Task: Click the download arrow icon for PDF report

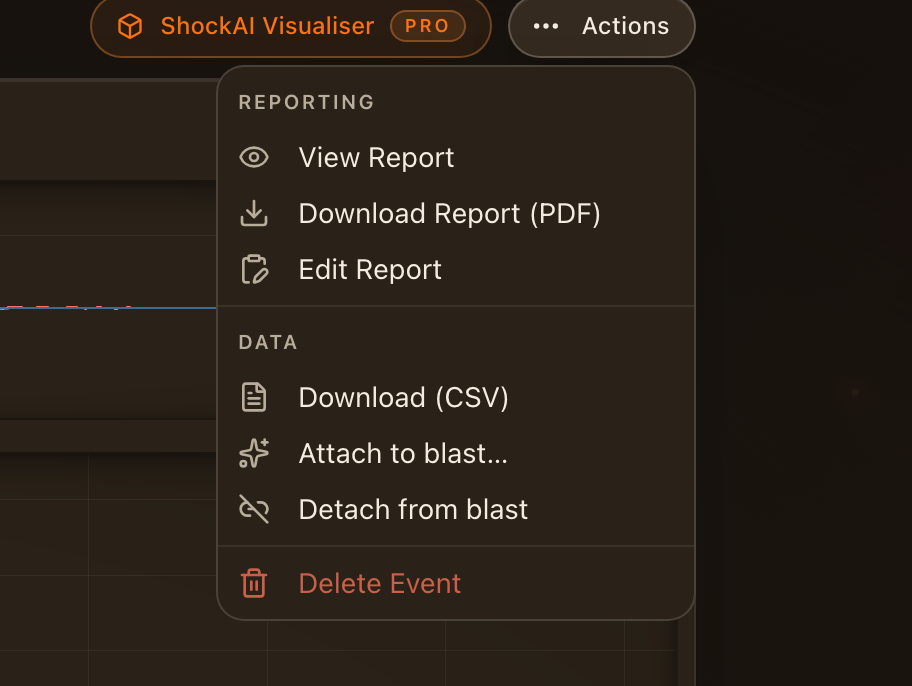Action: [254, 214]
